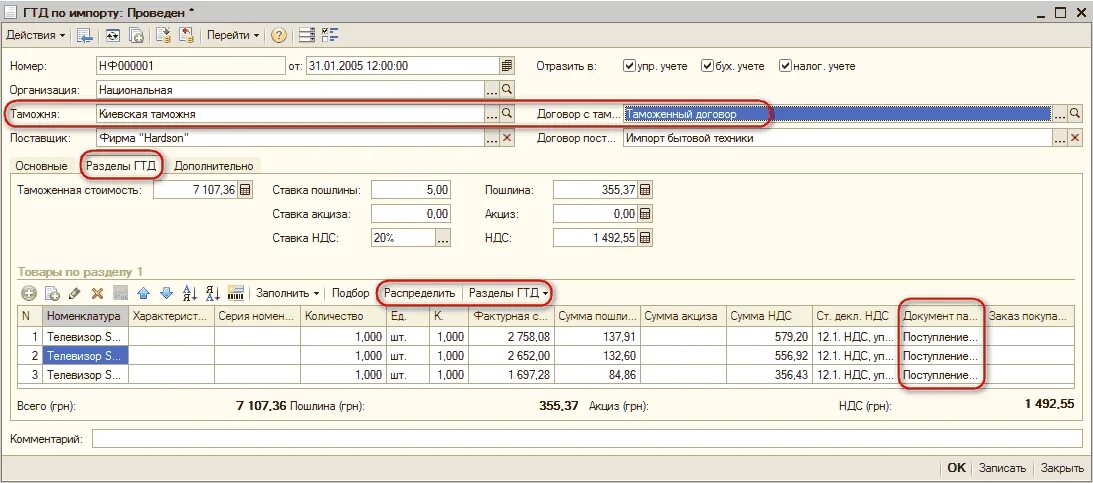Click the Сумма НДС column header
Screen dimensions: 1093x483
coord(769,316)
